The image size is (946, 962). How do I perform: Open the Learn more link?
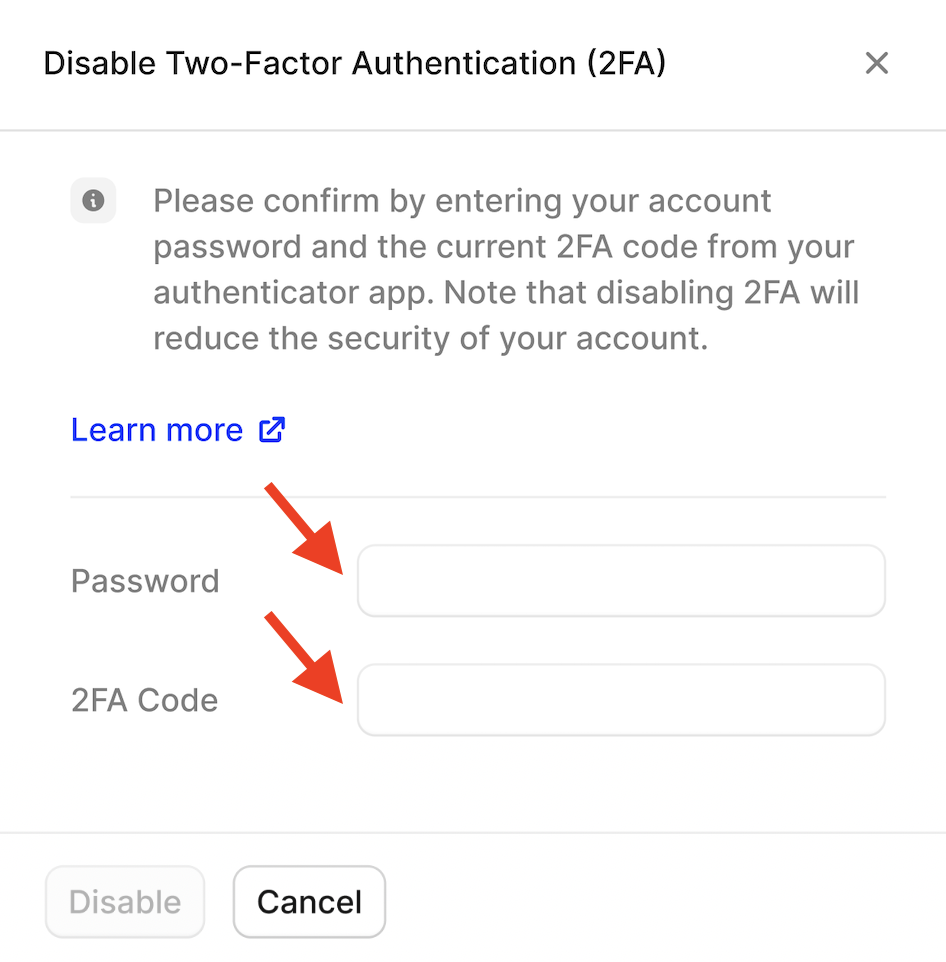click(x=178, y=429)
